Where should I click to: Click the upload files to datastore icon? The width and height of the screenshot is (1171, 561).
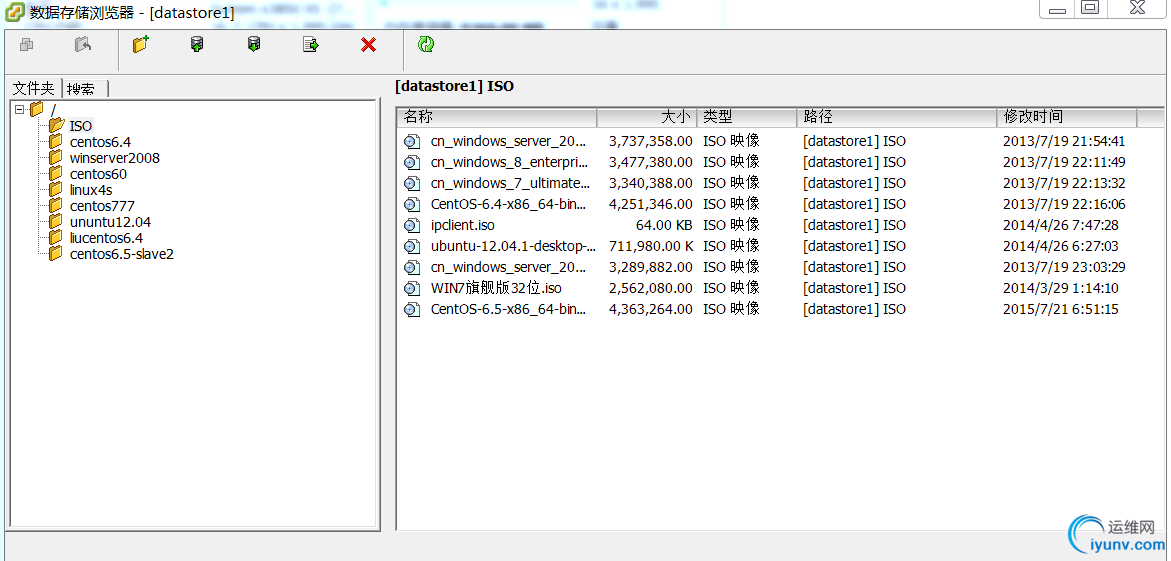(197, 45)
